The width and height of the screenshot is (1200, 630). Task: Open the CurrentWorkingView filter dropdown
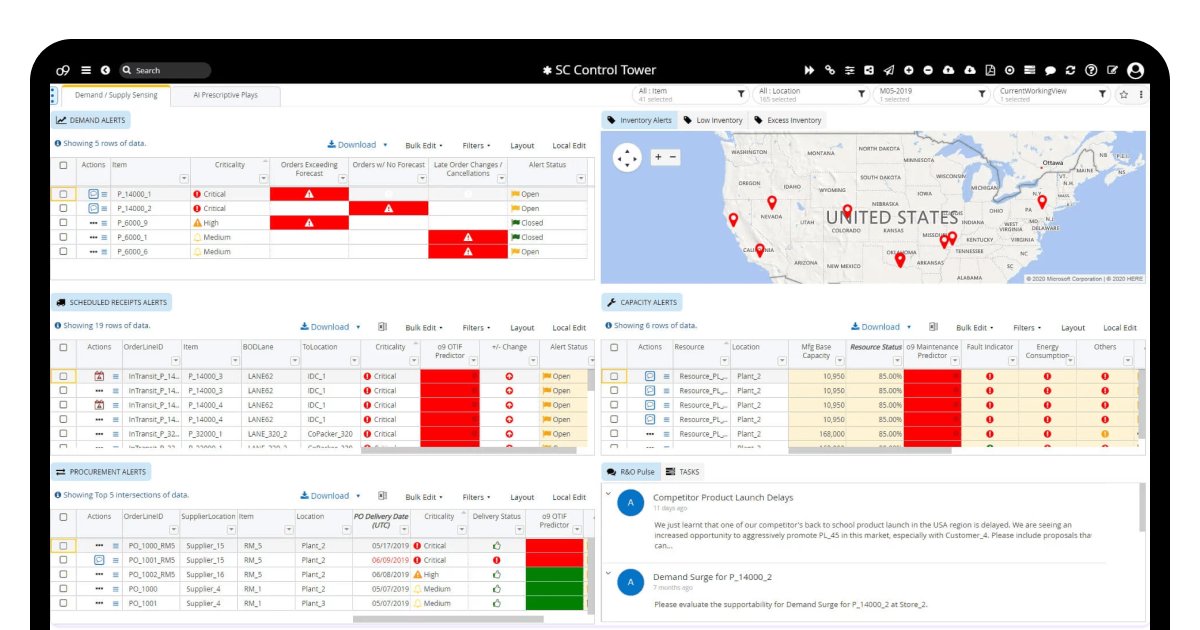(1053, 94)
